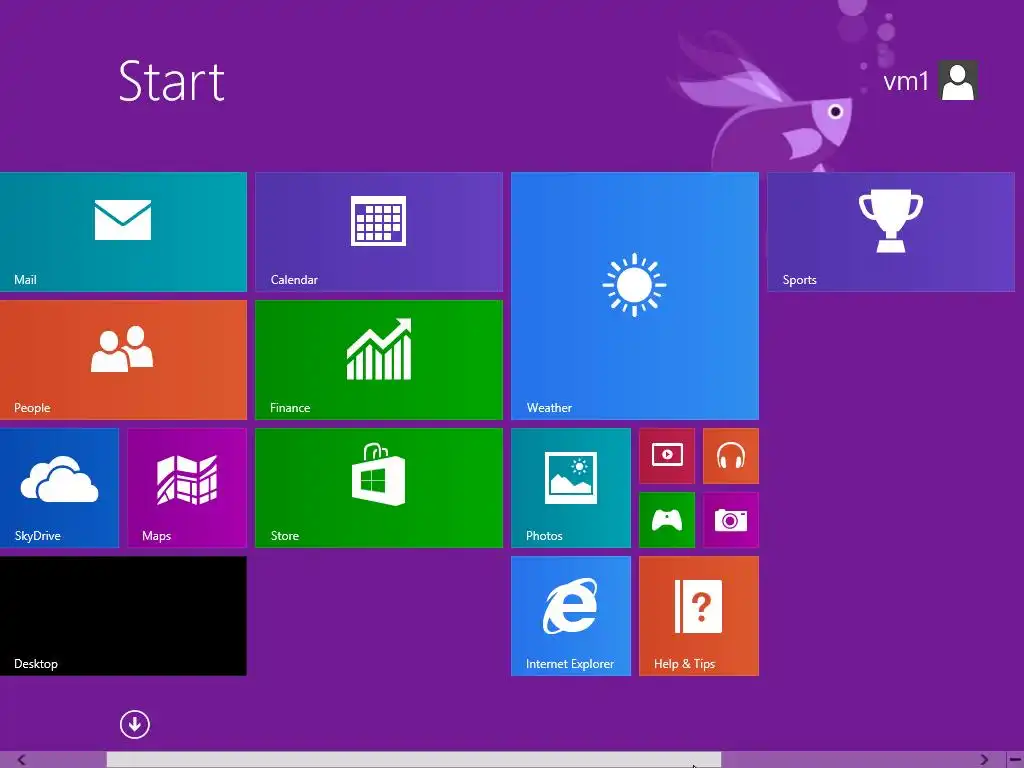The width and height of the screenshot is (1024, 768).
Task: Launch the Weather app tile
Action: (635, 296)
